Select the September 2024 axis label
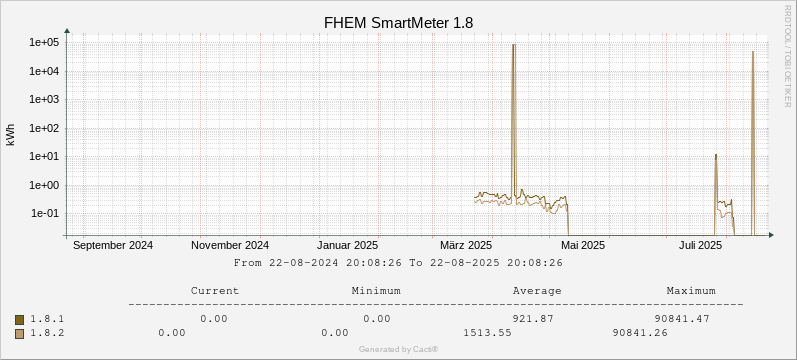 coord(113,245)
